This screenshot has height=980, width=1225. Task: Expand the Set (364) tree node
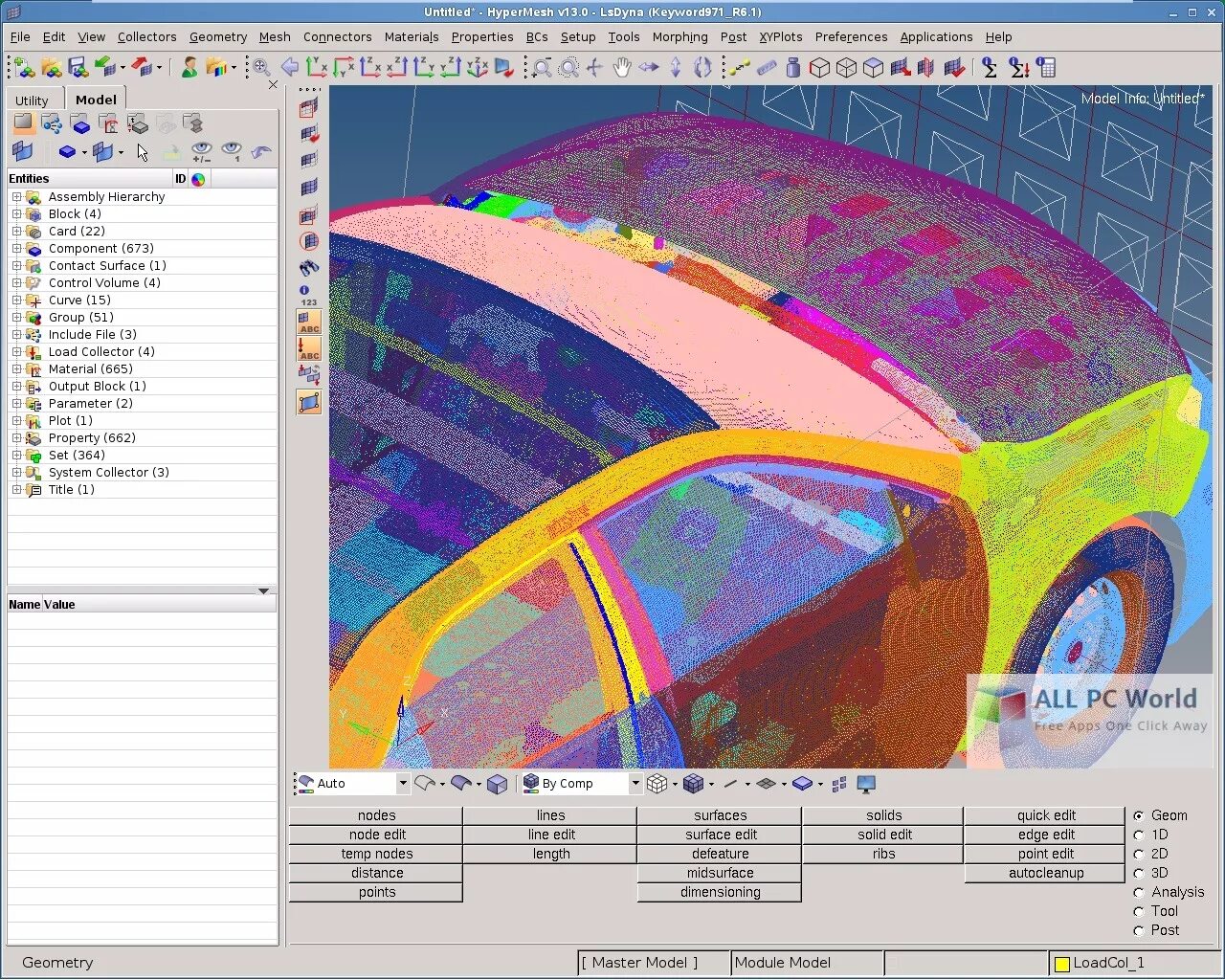16,456
